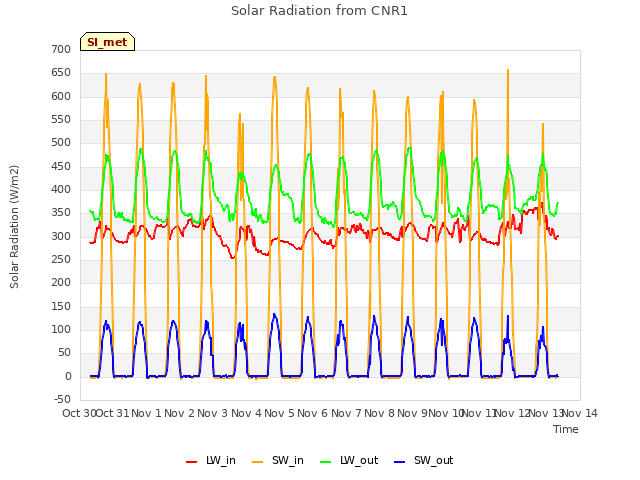Viewport: 640px width, 480px height.
Task: Click the Time x-axis label
Action: 566,429
